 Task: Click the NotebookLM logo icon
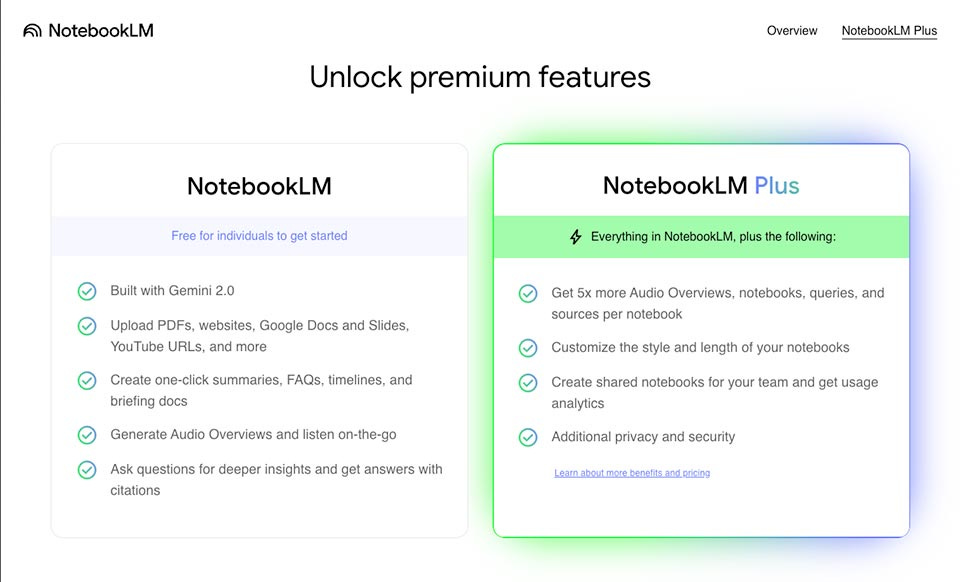32,29
